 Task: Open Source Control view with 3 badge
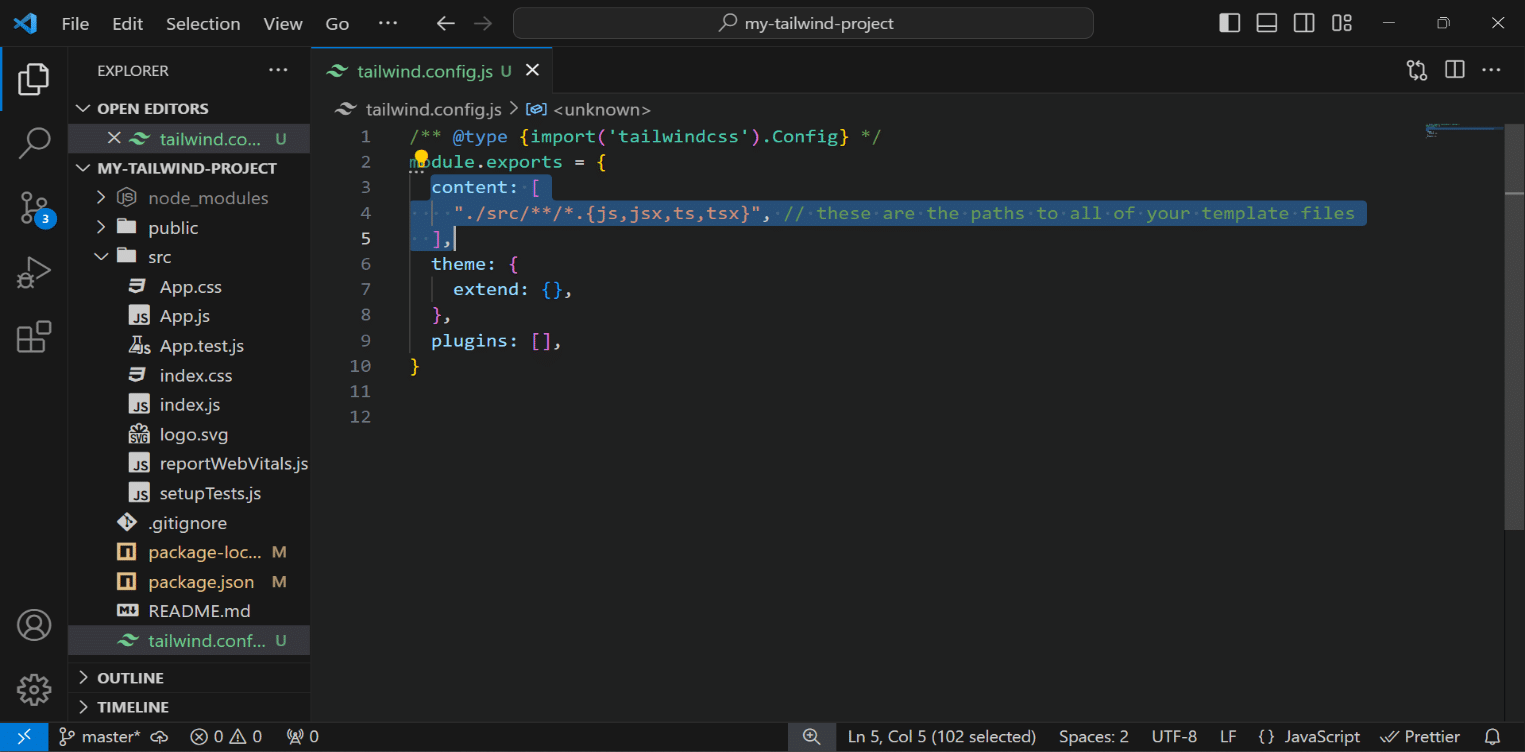35,209
